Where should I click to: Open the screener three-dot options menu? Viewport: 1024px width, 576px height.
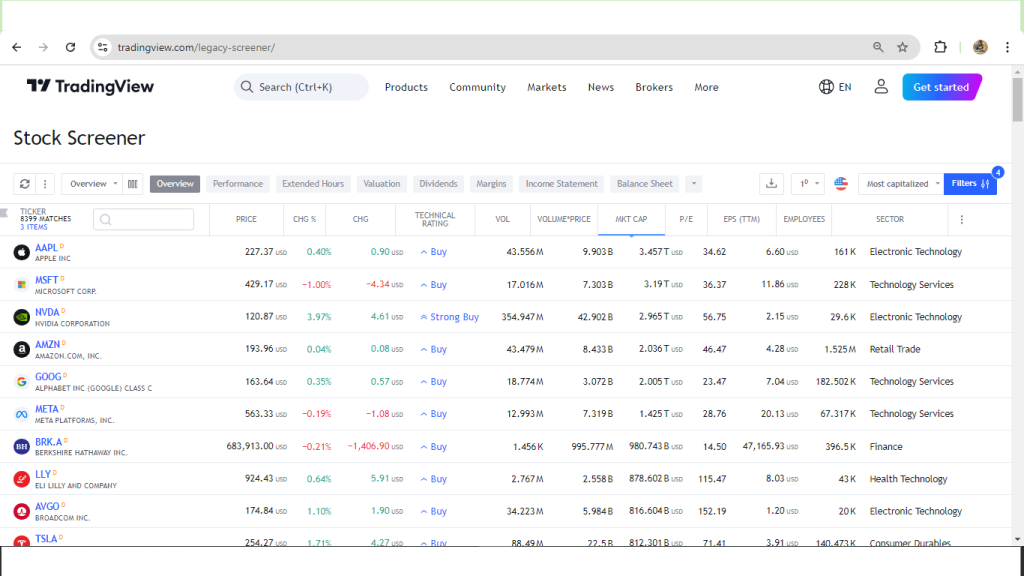[47, 184]
